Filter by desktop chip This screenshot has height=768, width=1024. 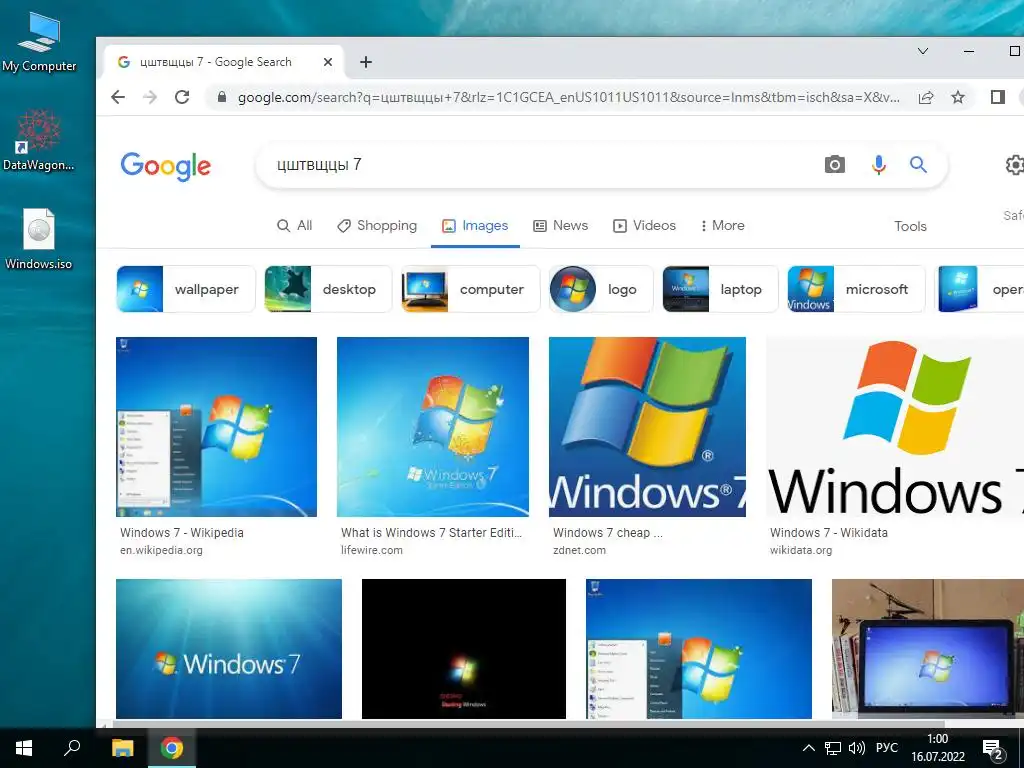(328, 289)
